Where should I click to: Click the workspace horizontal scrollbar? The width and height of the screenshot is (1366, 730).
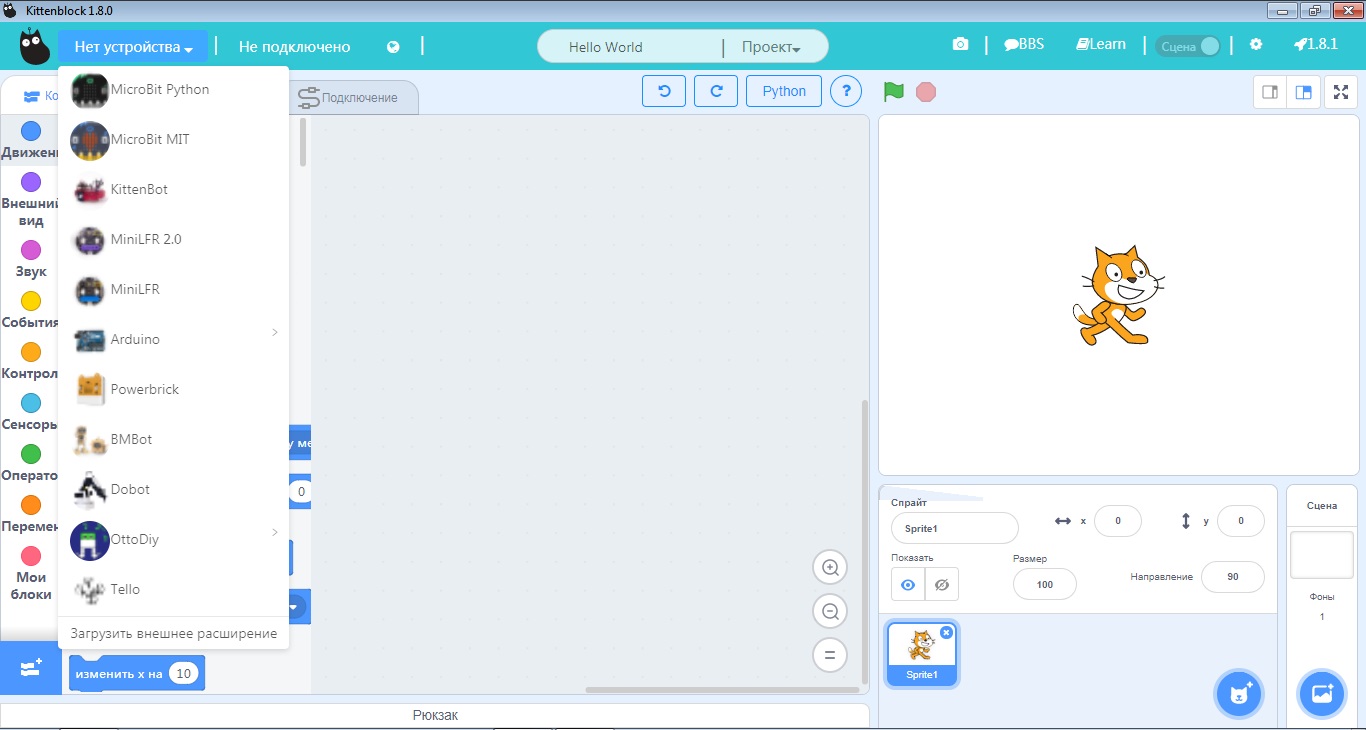coord(722,690)
